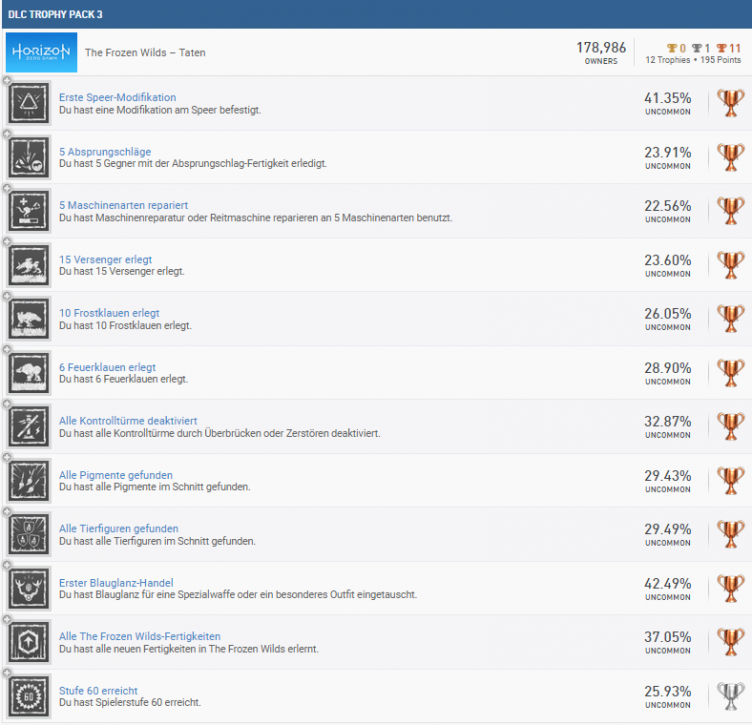
Task: Click the Horizon Zero Dawn game logo
Action: tap(41, 52)
